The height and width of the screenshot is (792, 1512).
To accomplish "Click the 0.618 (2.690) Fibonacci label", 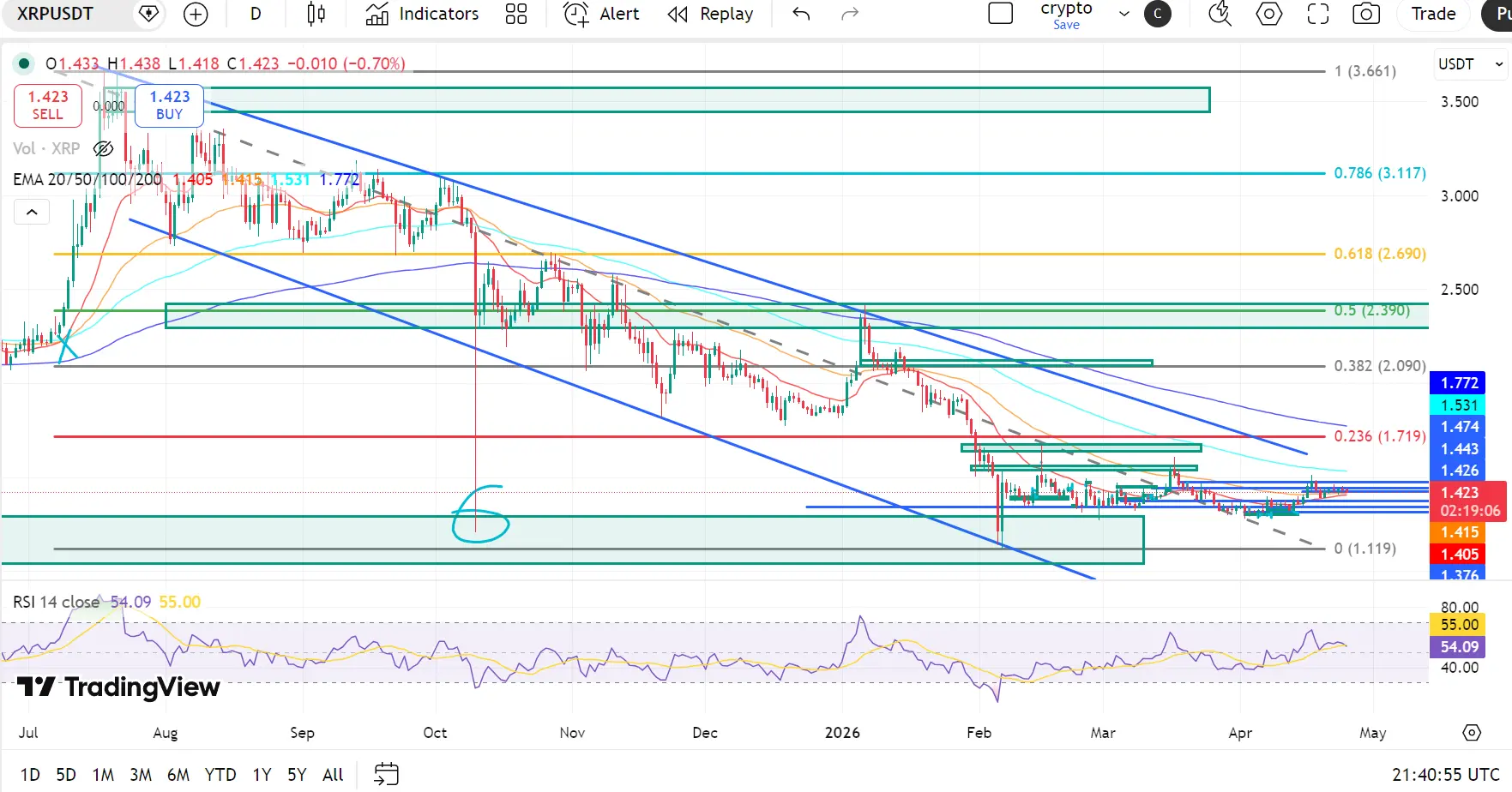I will click(x=1380, y=254).
